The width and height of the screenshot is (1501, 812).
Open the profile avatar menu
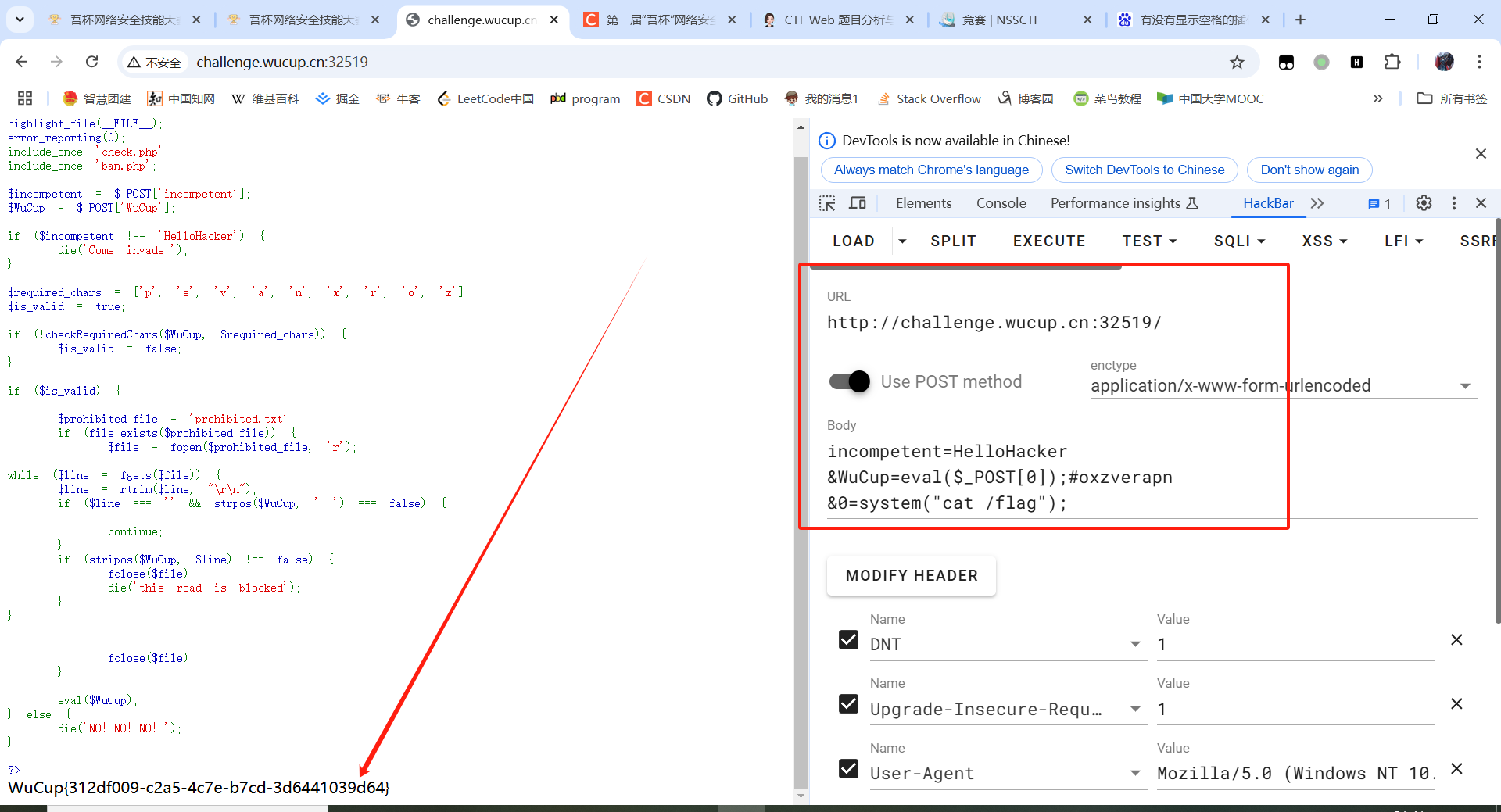pos(1444,62)
